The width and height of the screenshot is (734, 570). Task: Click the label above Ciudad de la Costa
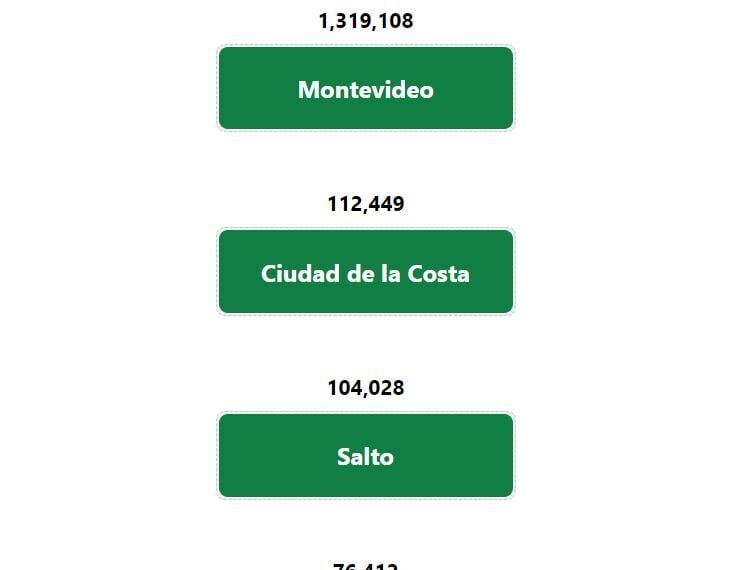(366, 204)
